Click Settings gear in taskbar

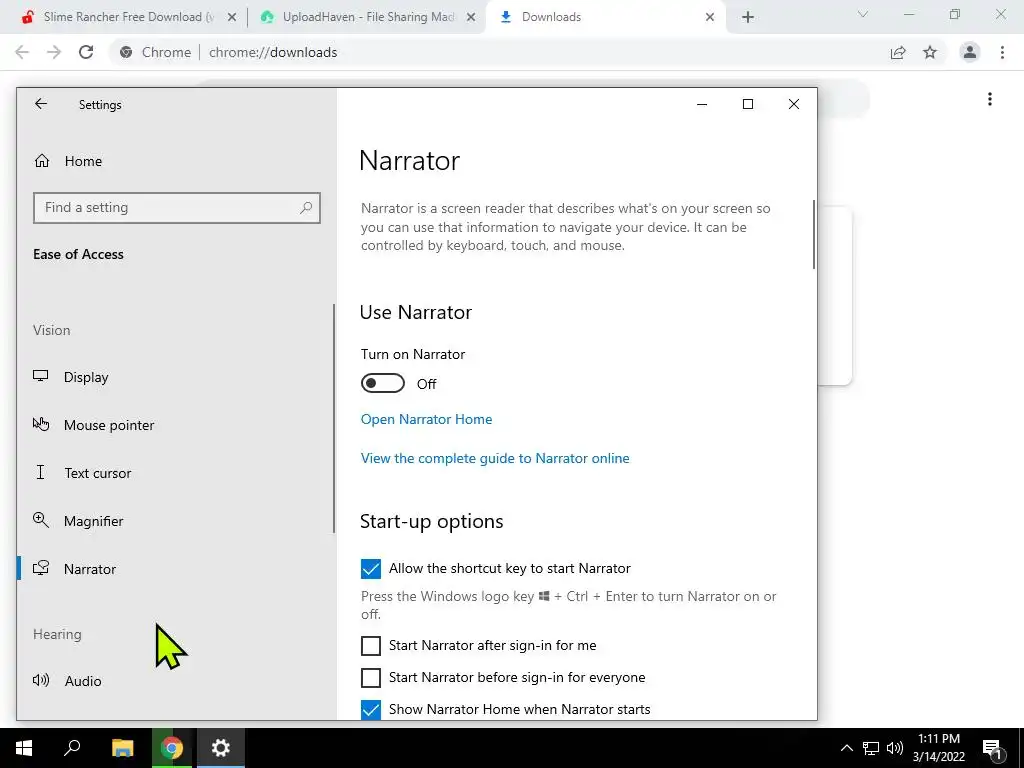[221, 748]
